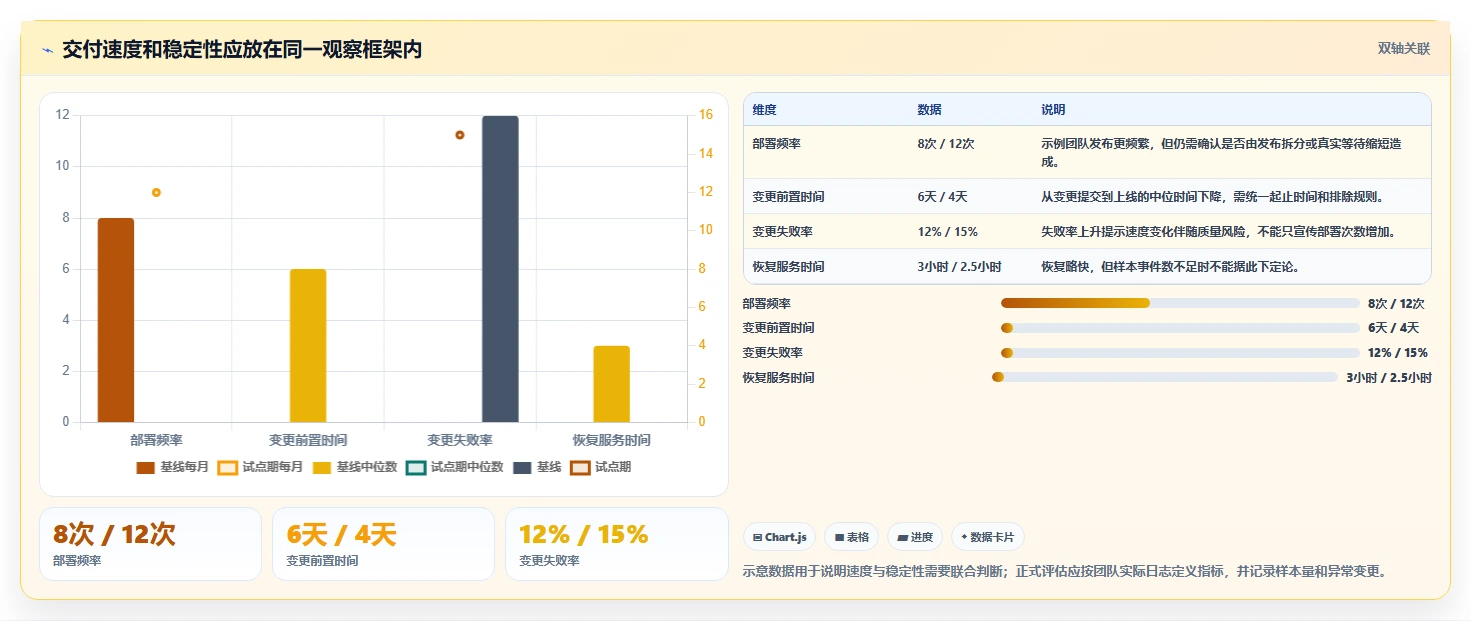Click the 变更前置时间 x-axis label in chart
Screen dimensions: 1471x621
point(308,440)
